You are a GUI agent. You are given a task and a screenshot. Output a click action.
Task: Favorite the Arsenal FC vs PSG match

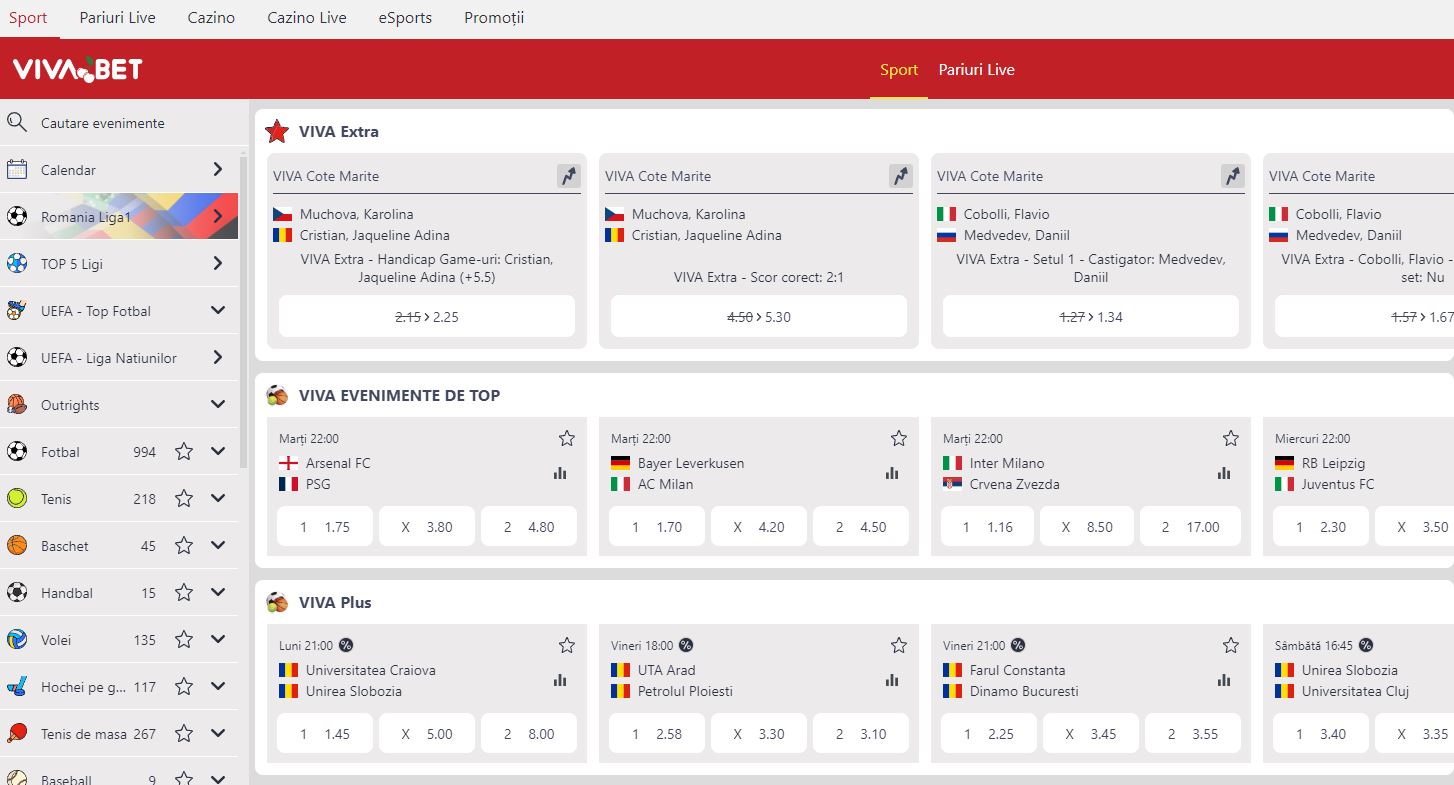click(567, 438)
